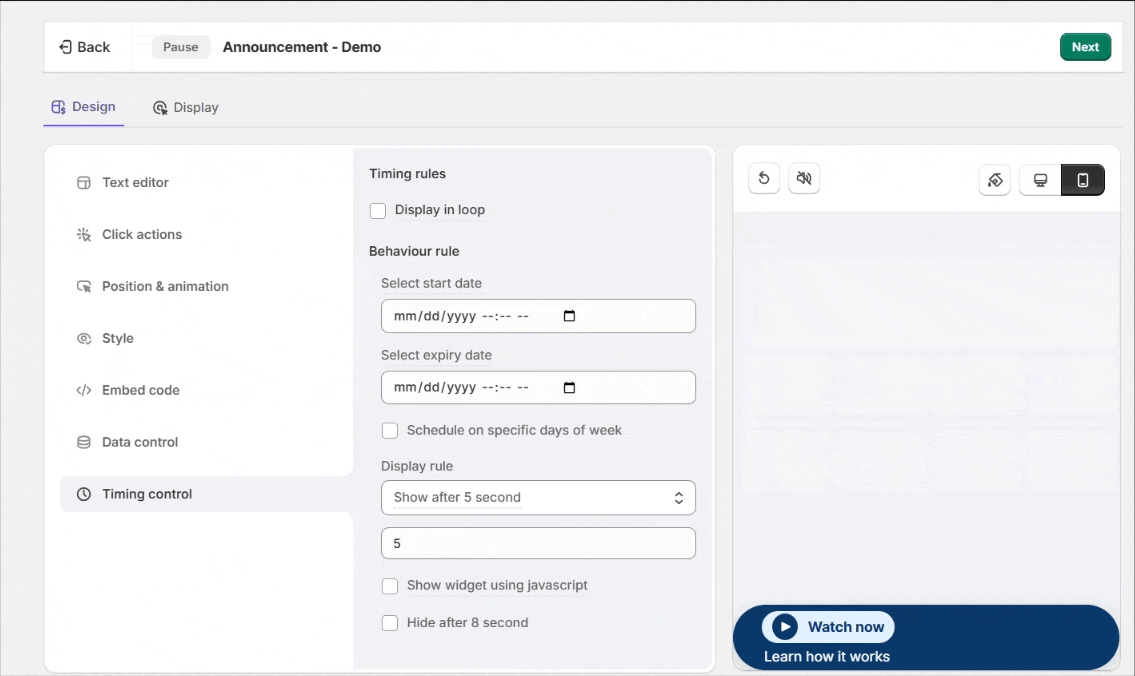The width and height of the screenshot is (1135, 676).
Task: Tick the Hide after 8 second checkbox
Action: (x=389, y=622)
